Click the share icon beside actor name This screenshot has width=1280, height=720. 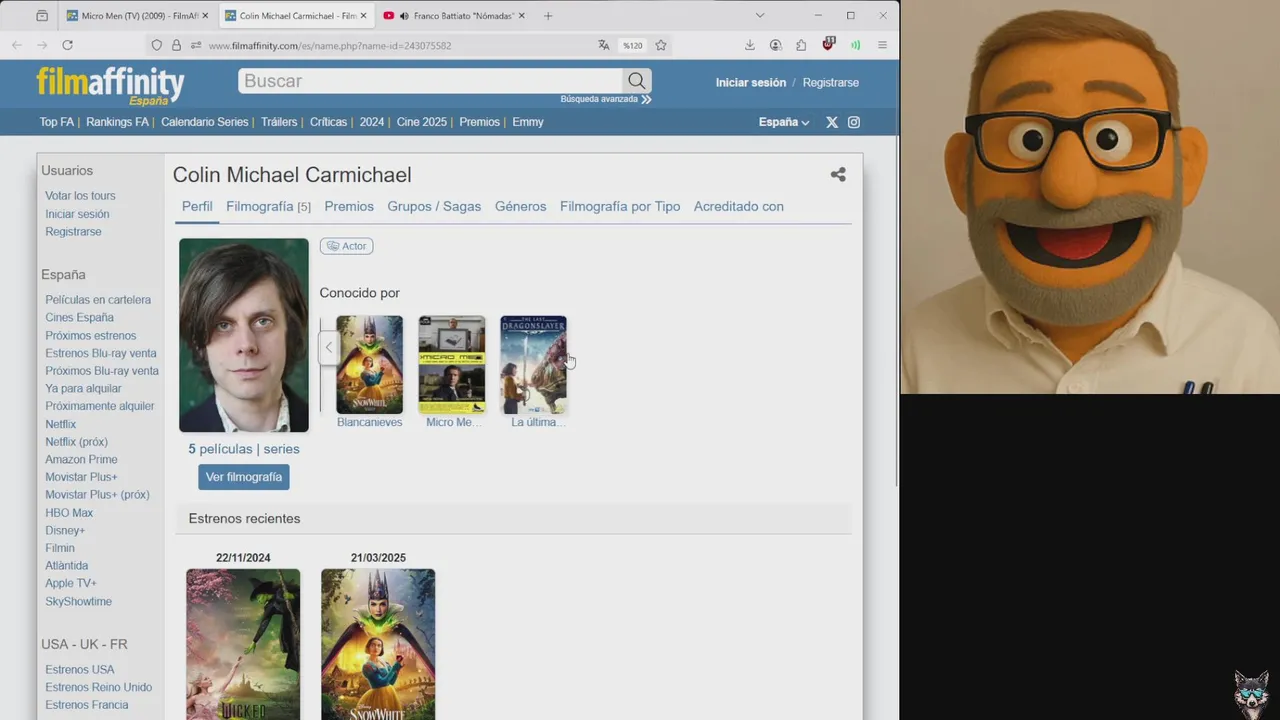[838, 175]
